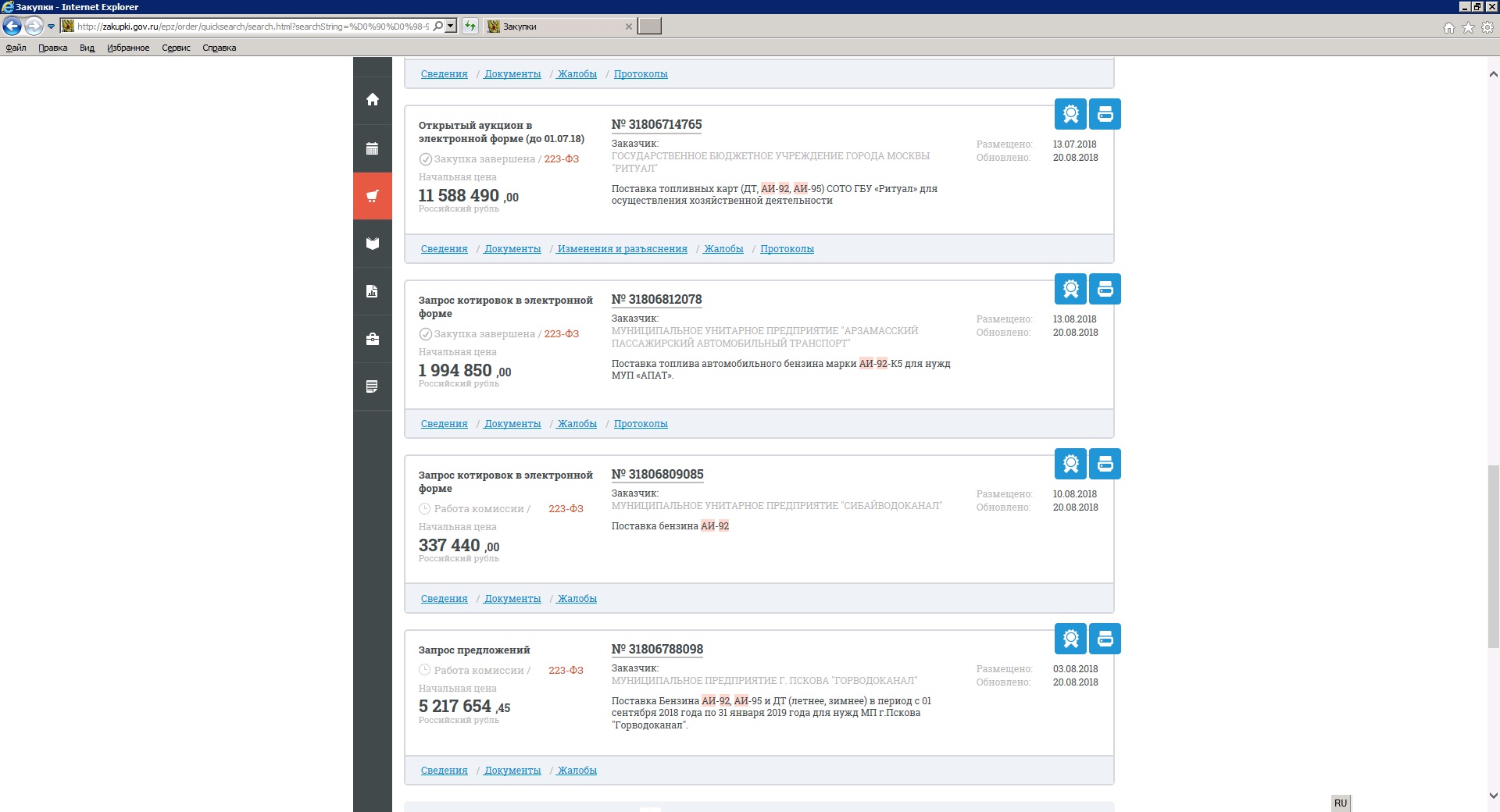
Task: Click the bar chart report sidebar icon
Action: pos(373,291)
